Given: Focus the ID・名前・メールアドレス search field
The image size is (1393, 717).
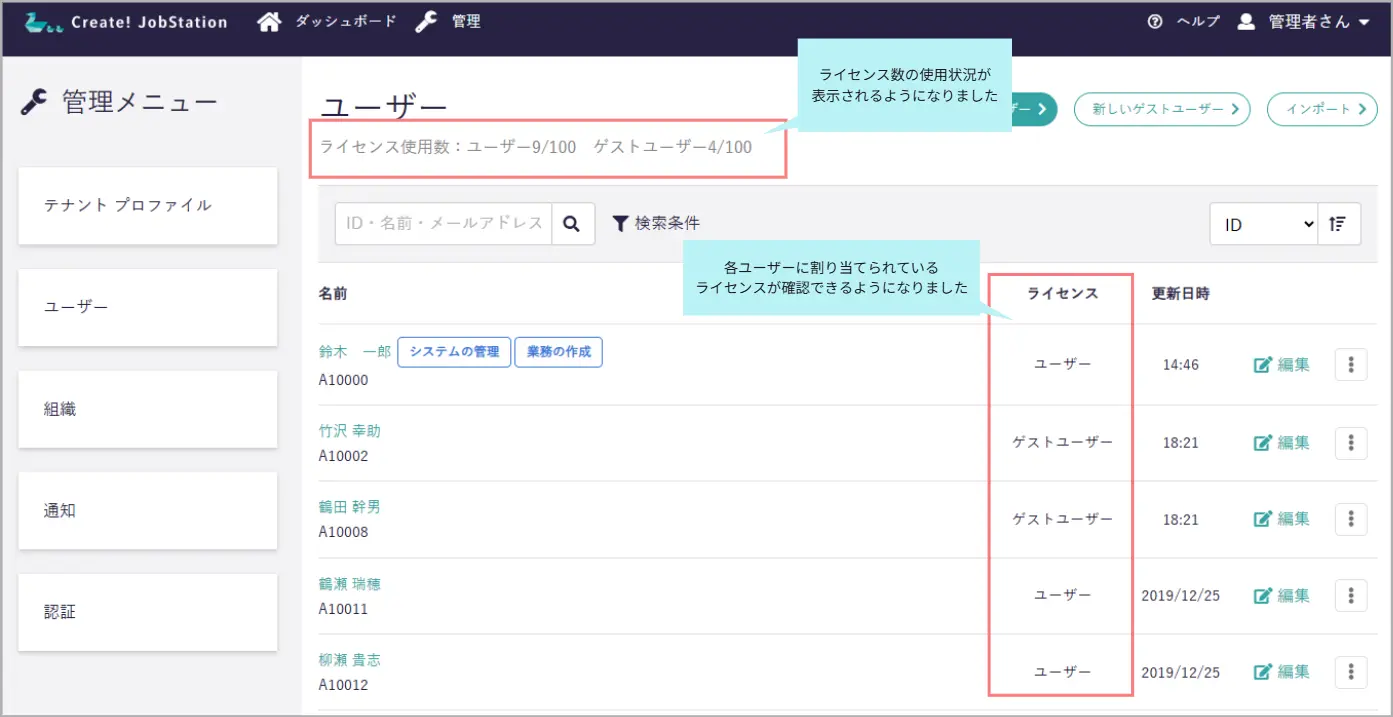Looking at the screenshot, I should pyautogui.click(x=443, y=224).
